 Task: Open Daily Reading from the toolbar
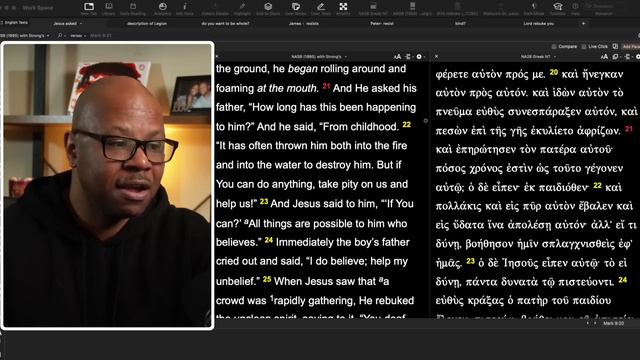pos(133,8)
